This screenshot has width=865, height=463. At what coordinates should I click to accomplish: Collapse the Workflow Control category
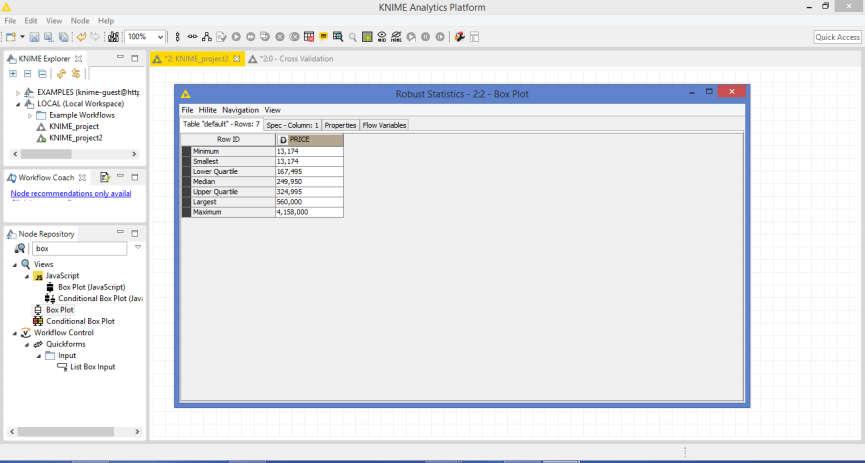15,333
